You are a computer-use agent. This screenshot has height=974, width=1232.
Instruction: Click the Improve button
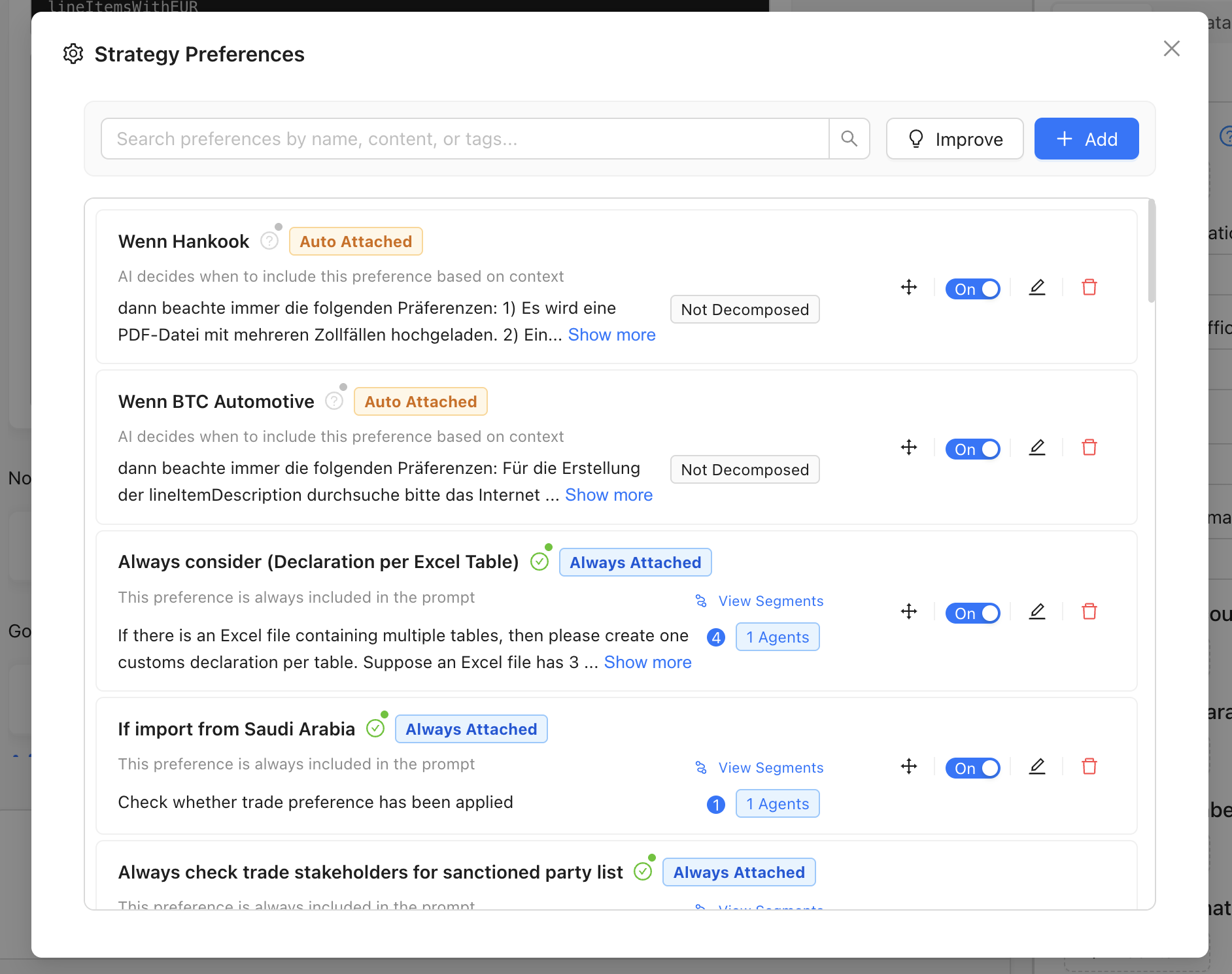point(954,139)
